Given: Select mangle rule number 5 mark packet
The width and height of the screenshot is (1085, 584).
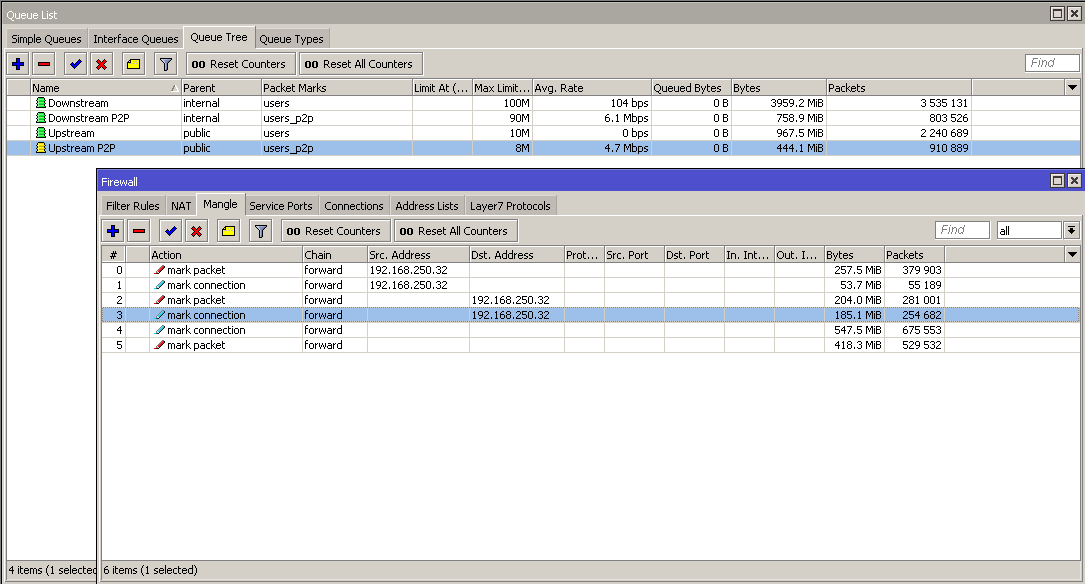Looking at the screenshot, I should tap(195, 345).
